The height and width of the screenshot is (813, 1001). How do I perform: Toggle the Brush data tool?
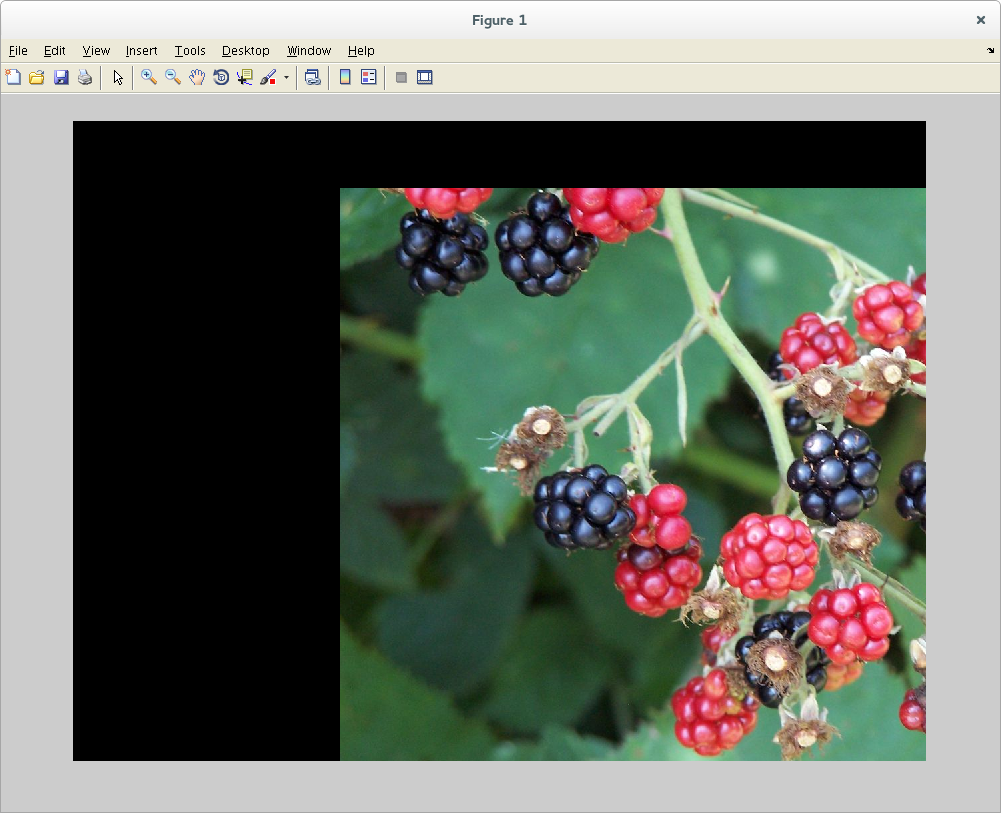pos(268,77)
